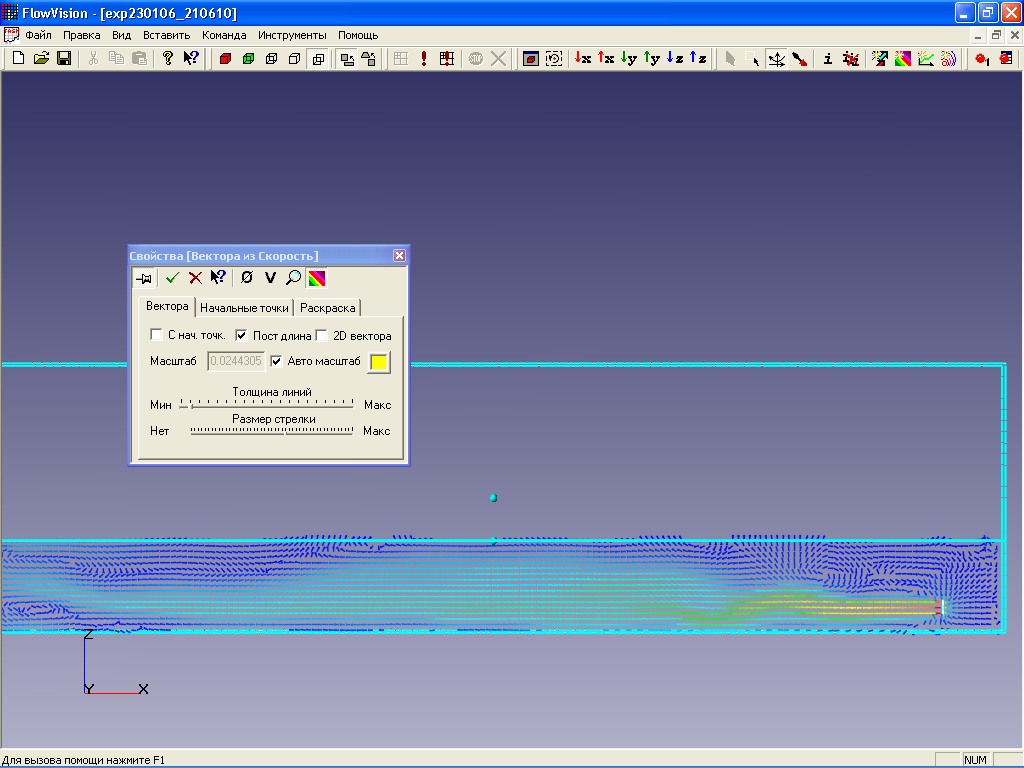Image resolution: width=1024 pixels, height=768 pixels.
Task: Click the magnifier icon in properties dialog
Action: [293, 278]
